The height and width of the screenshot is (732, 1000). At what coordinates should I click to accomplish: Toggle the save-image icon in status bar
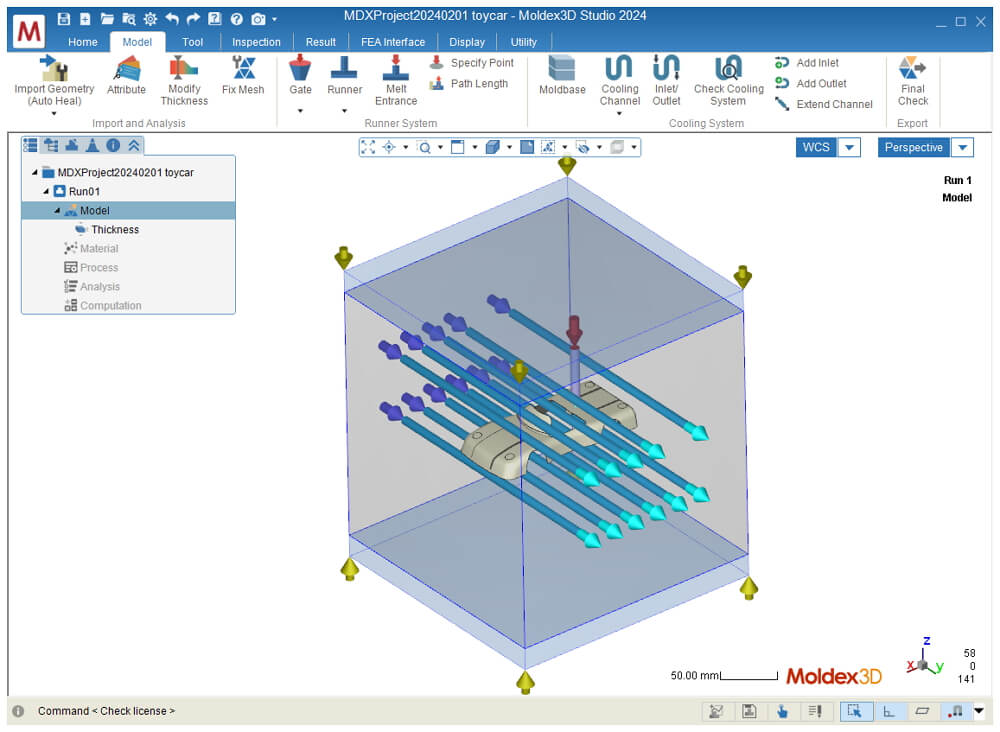tap(749, 711)
